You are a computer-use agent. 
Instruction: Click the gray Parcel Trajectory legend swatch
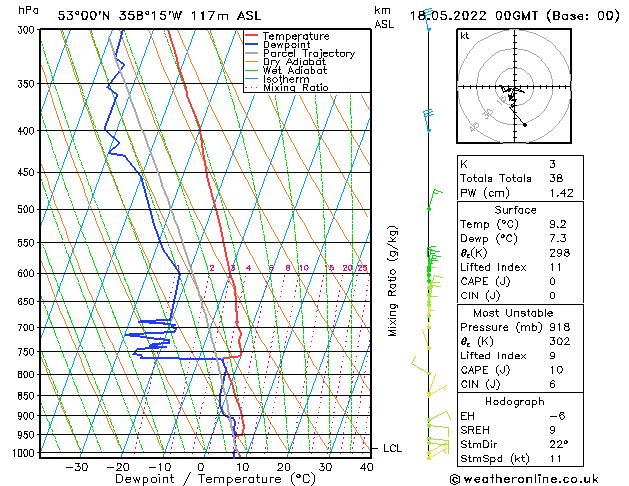point(252,53)
